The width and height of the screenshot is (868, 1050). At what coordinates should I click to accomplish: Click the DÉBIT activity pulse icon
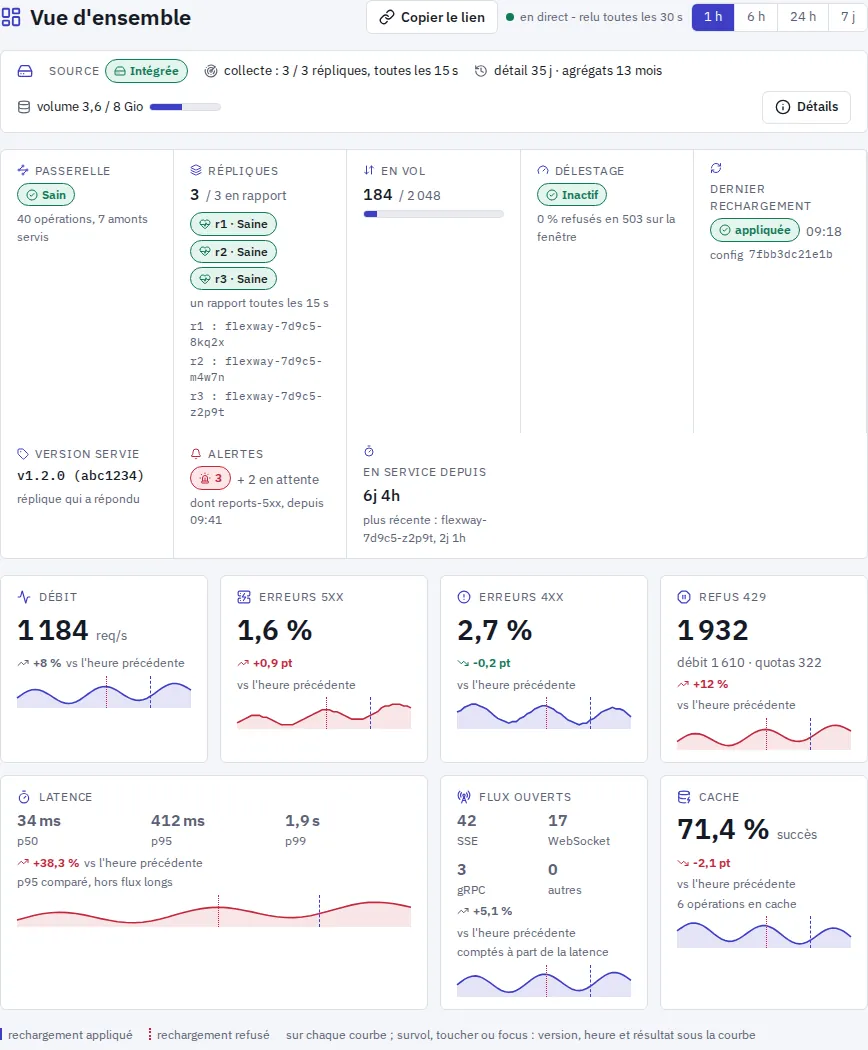[24, 597]
